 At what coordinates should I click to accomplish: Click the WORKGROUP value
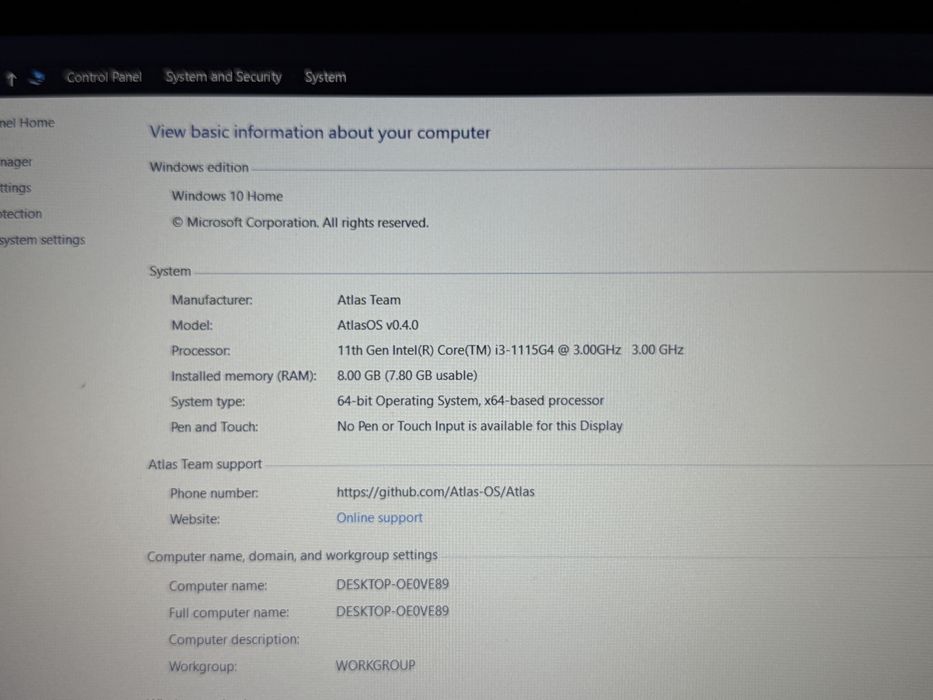tap(375, 665)
